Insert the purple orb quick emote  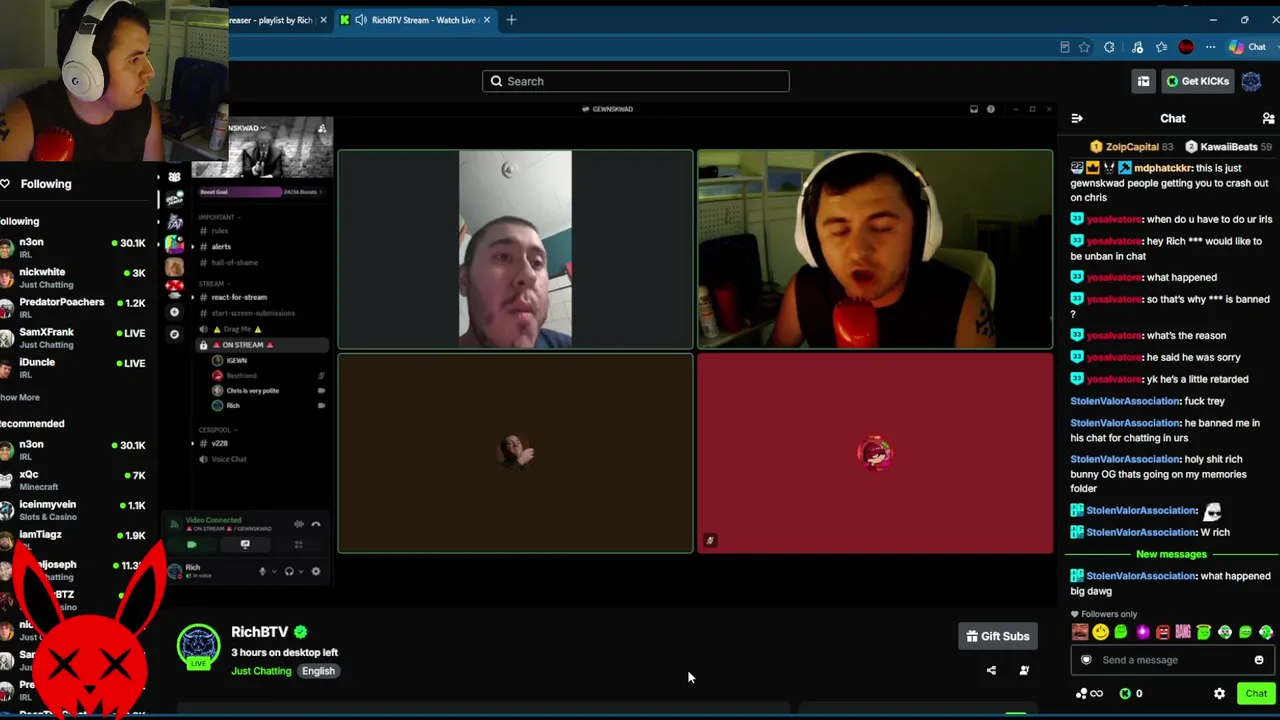point(1142,632)
